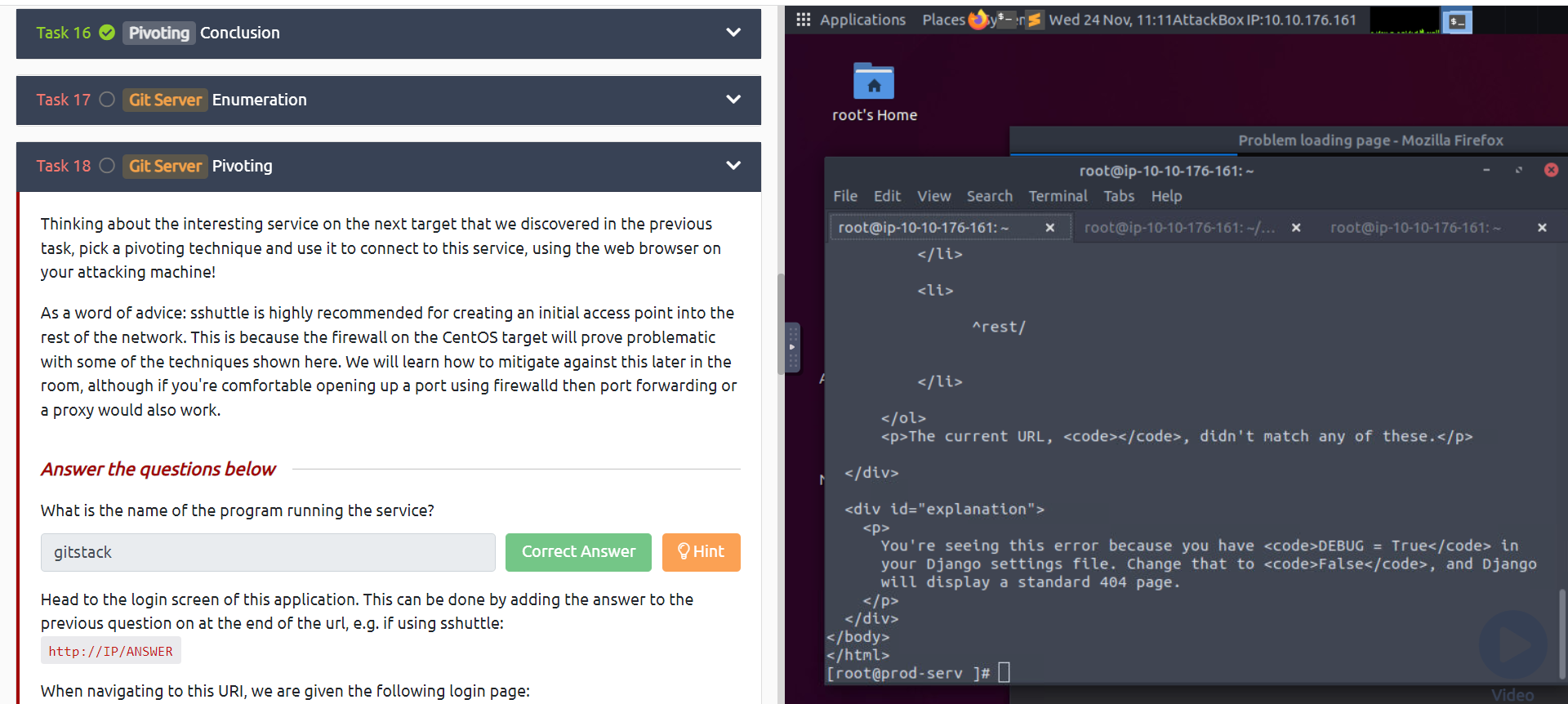Image resolution: width=1568 pixels, height=704 pixels.
Task: Close the second terminal tab
Action: coord(1296,228)
